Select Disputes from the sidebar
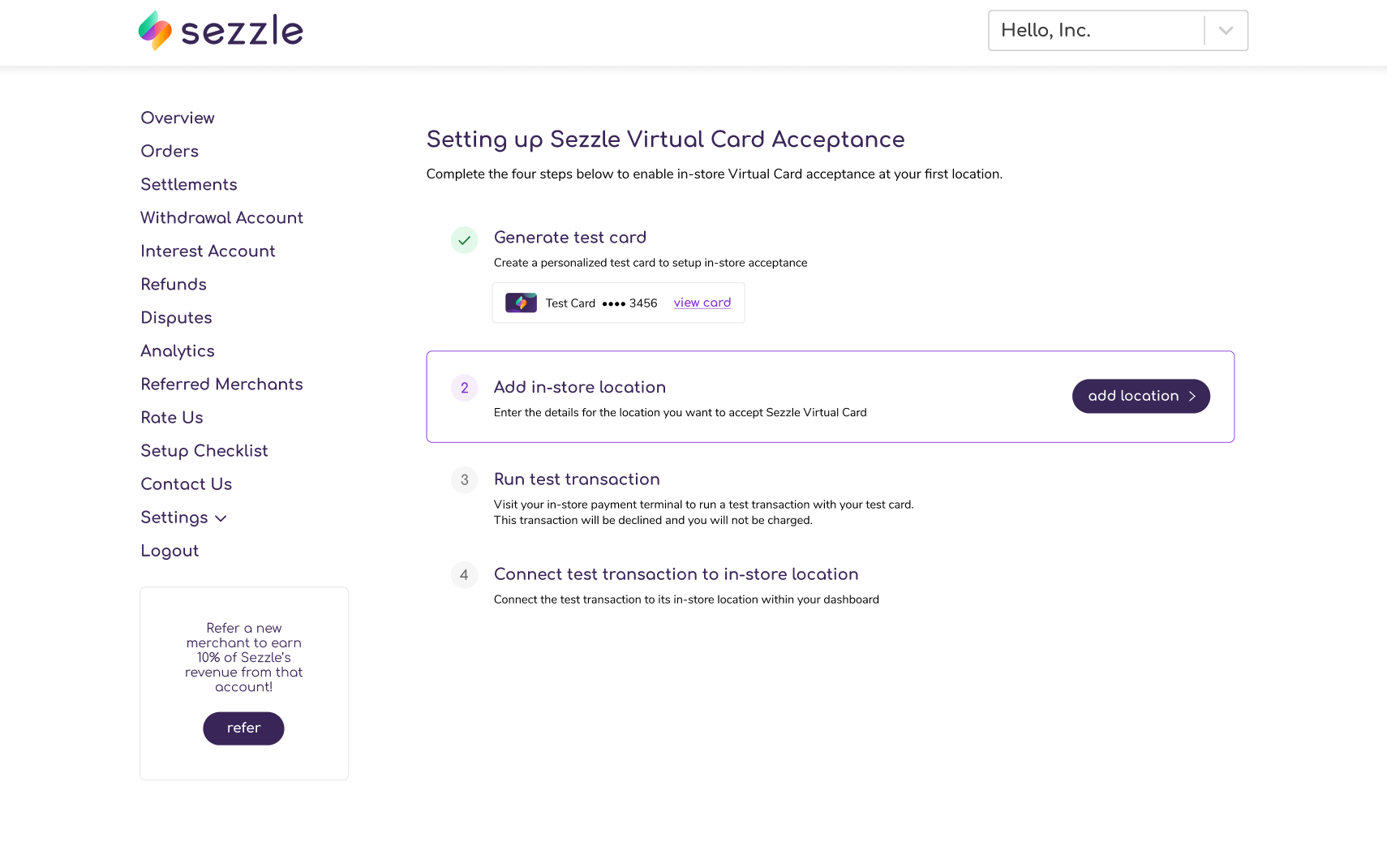1387x868 pixels. pyautogui.click(x=177, y=318)
